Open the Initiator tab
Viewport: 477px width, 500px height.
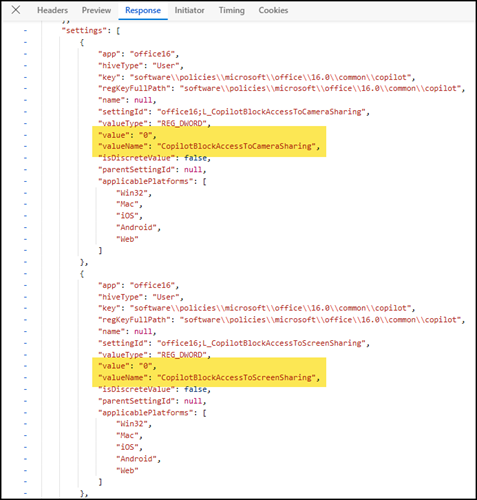pos(189,10)
